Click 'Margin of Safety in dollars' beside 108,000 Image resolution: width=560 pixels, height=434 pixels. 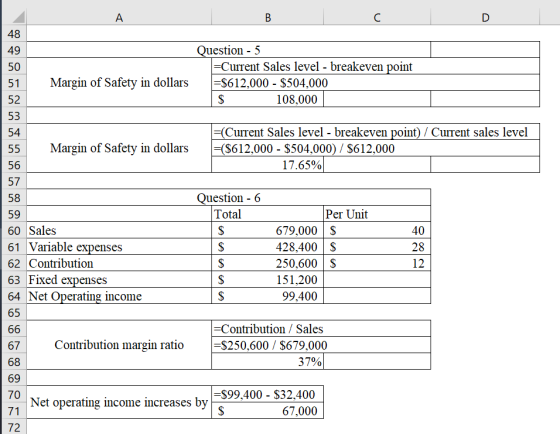[119, 83]
